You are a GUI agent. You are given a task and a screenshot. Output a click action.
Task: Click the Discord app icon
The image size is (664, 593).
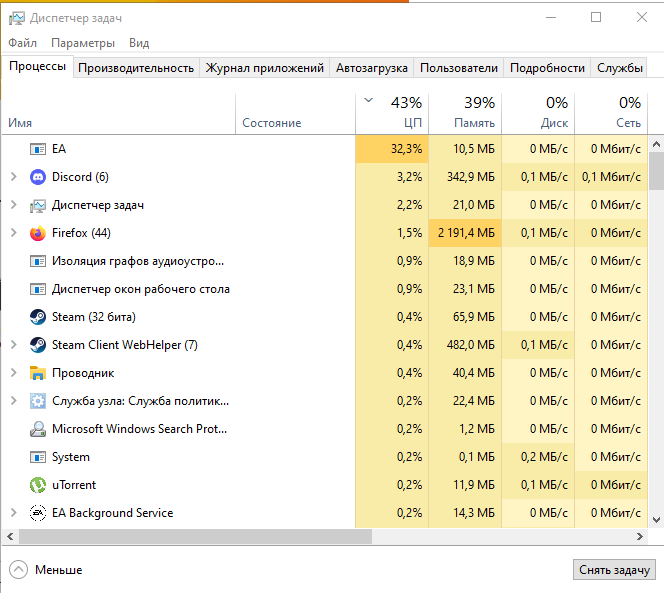[x=38, y=177]
